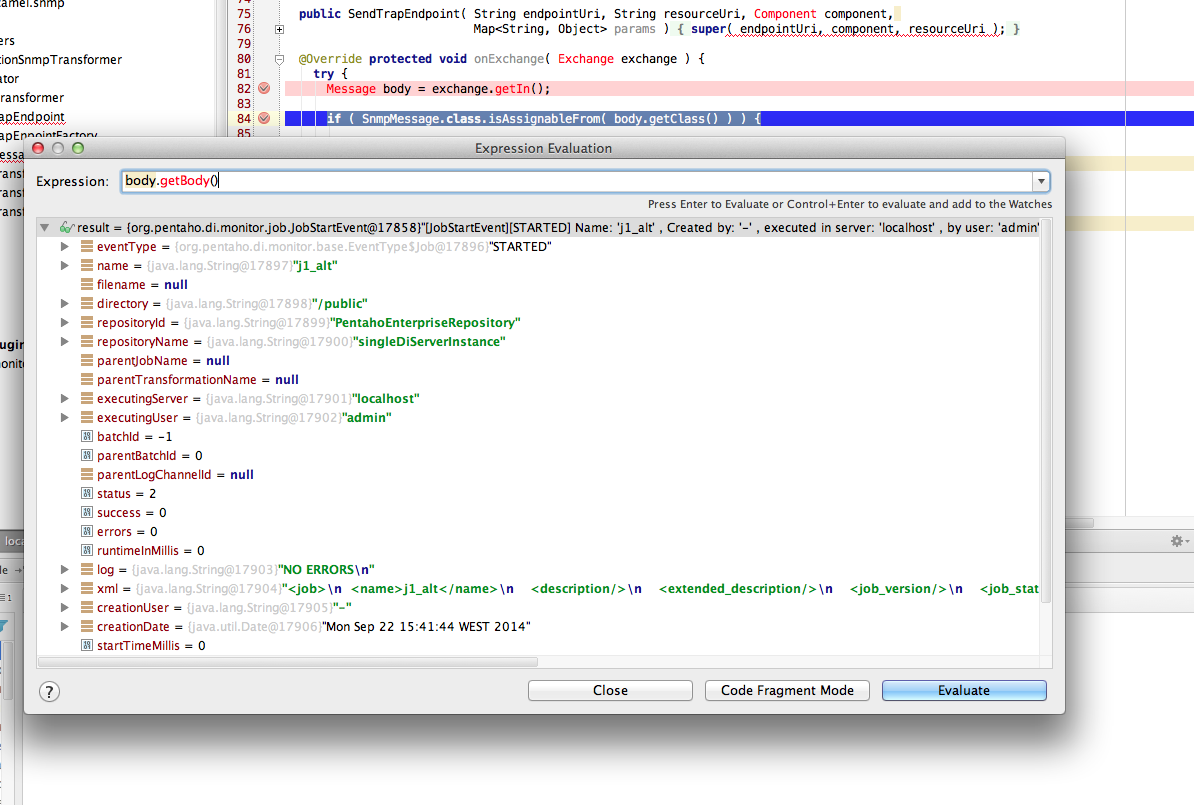Select 'ransformer' item in project tree
This screenshot has width=1194, height=805.
[x=32, y=97]
